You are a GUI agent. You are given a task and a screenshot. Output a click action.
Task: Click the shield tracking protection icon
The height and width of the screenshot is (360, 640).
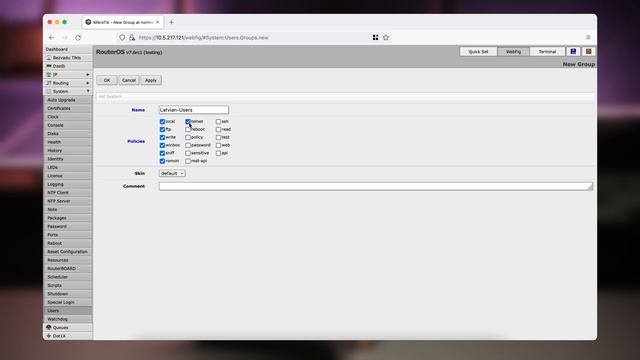122,38
